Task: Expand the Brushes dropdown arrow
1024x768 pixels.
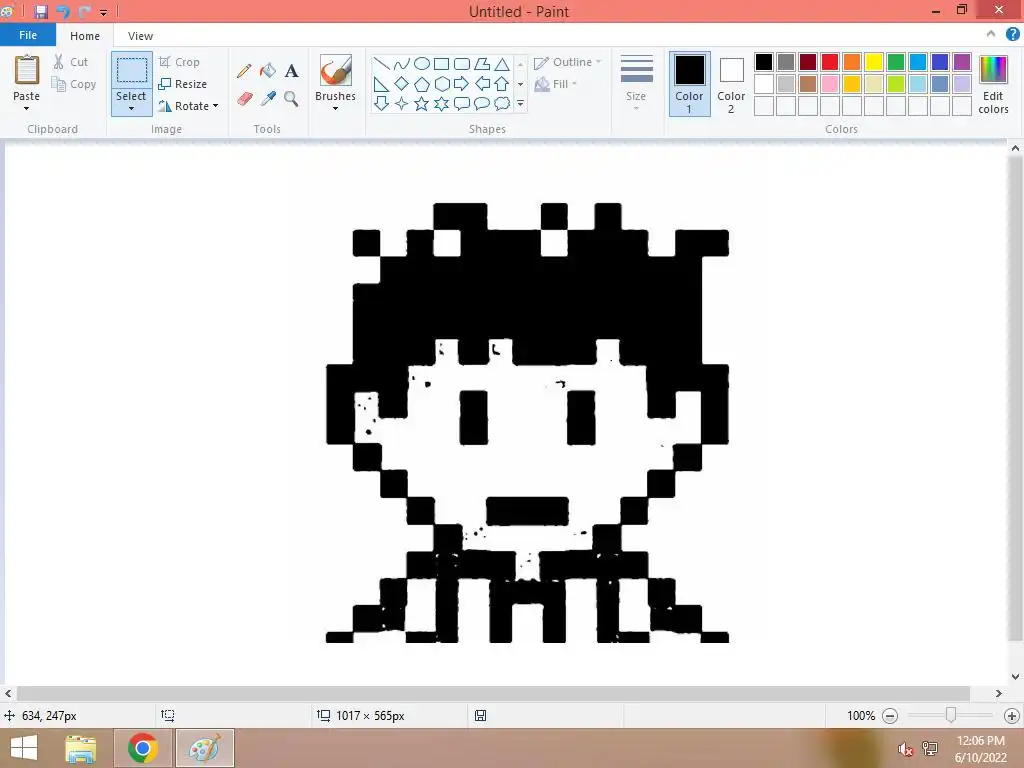Action: coord(336,108)
